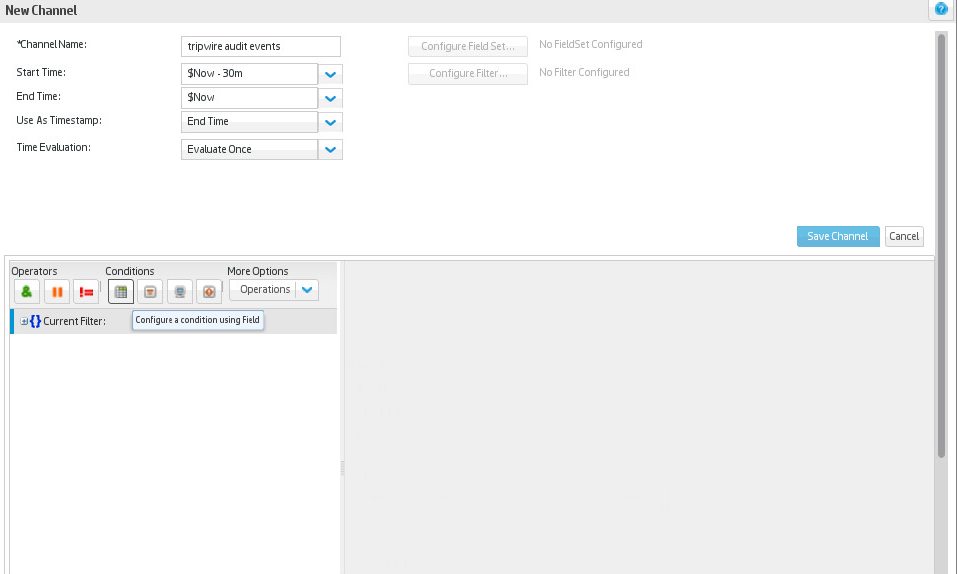Screen dimensions: 957x574
Task: Open the Use As Timestamp dropdown
Action: [x=331, y=122]
